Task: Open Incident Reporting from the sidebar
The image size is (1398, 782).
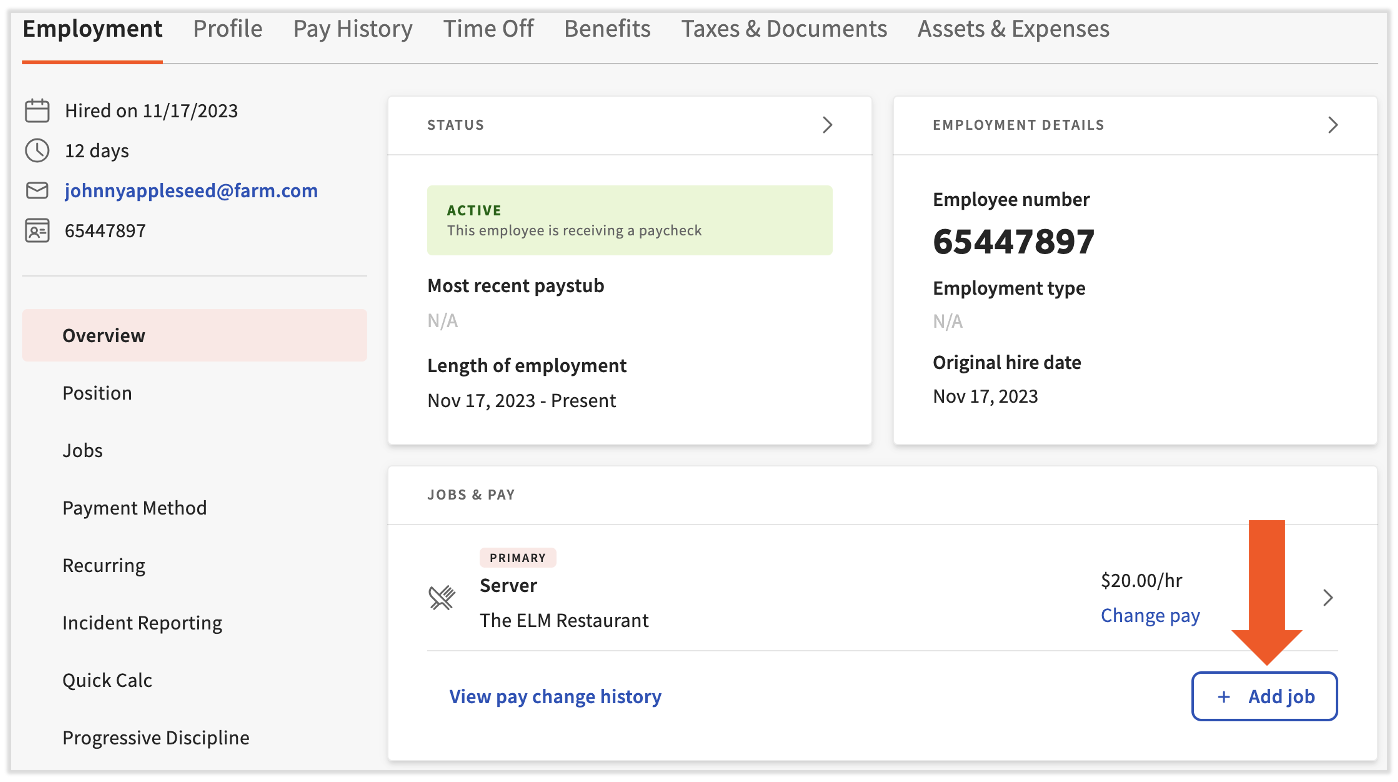Action: point(142,622)
